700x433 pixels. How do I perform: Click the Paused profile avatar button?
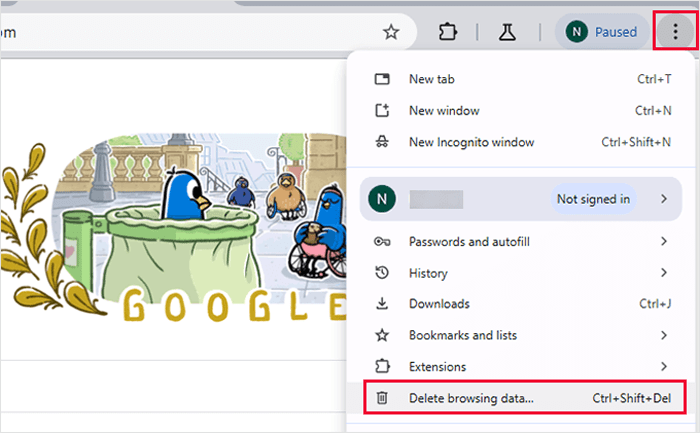pos(602,32)
